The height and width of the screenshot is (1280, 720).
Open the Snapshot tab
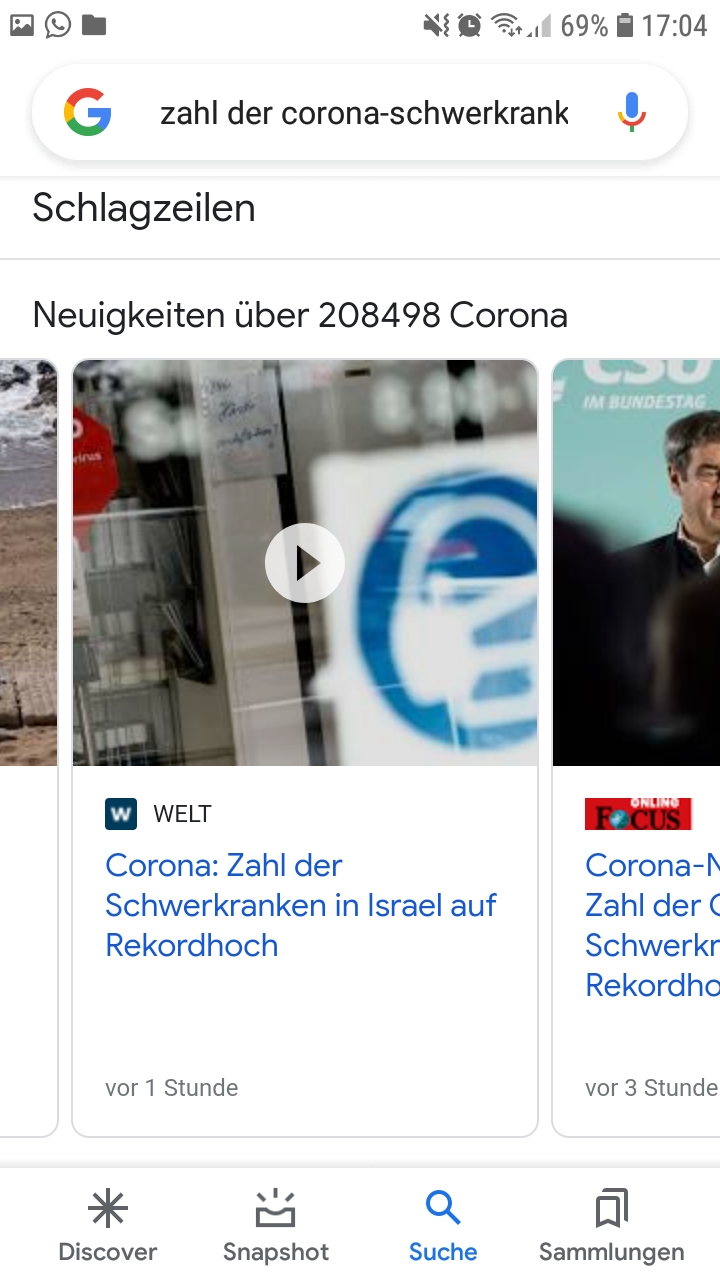(276, 1225)
